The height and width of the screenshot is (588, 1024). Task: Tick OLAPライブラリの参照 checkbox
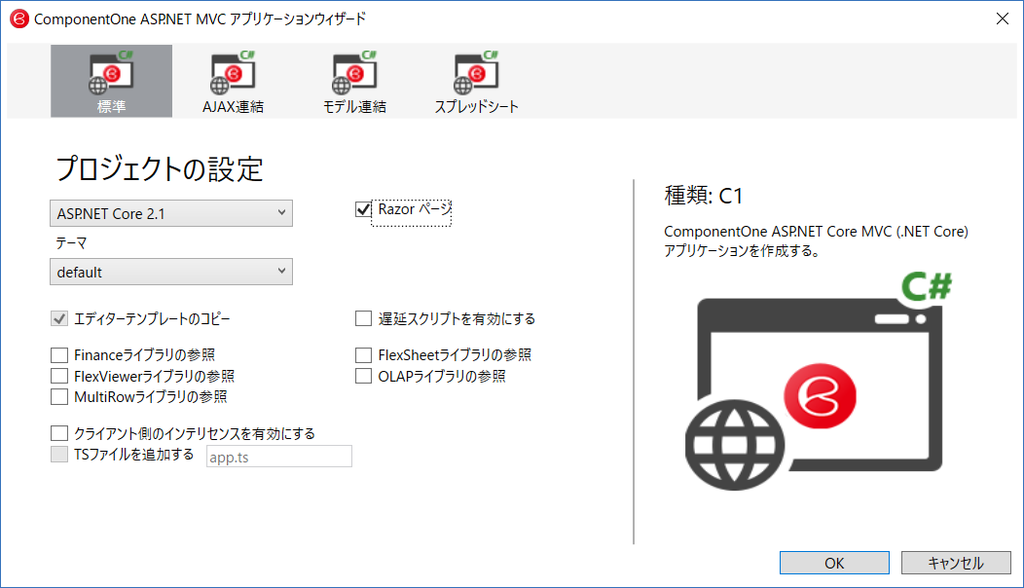coord(363,376)
